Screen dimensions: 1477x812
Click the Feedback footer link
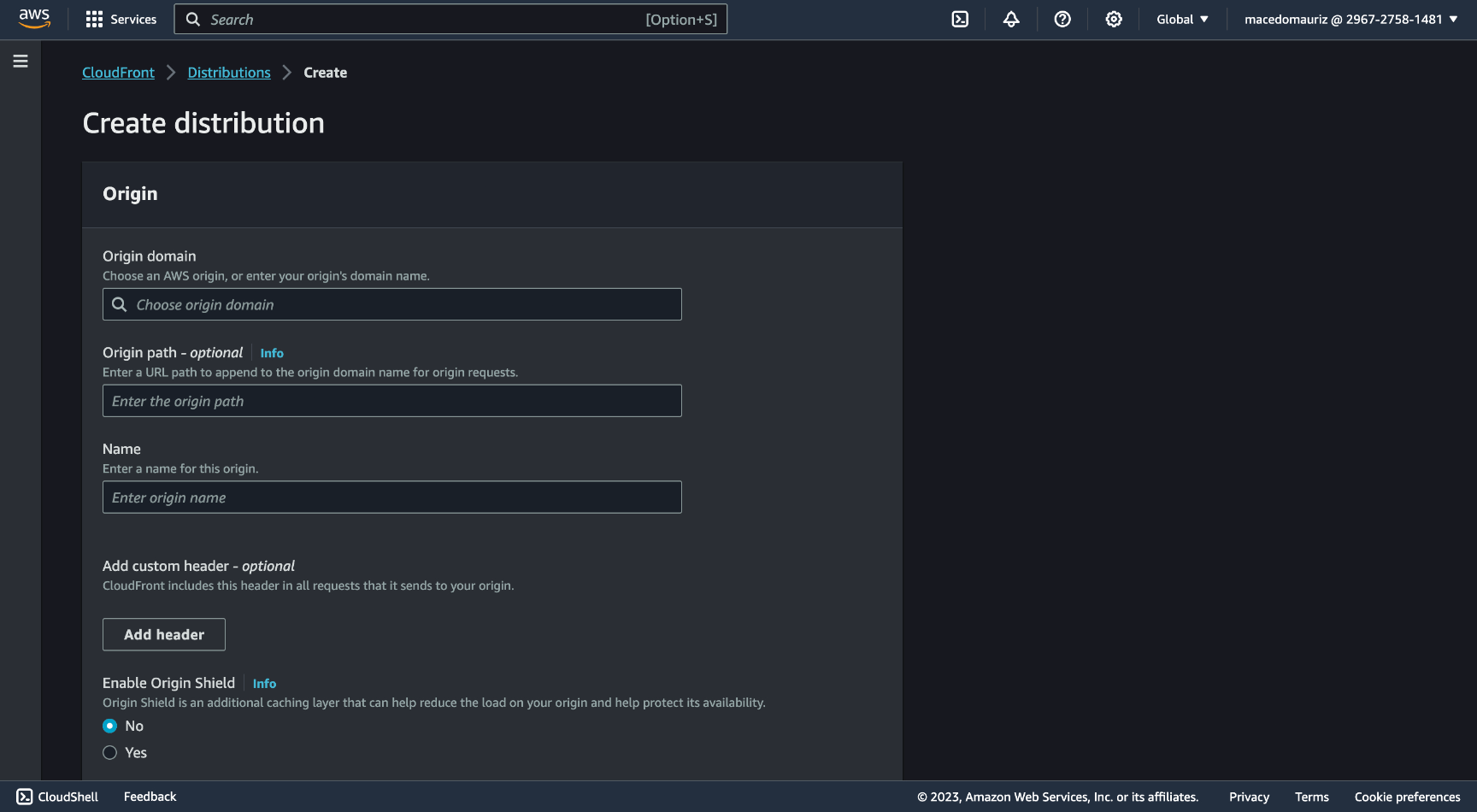coord(150,797)
